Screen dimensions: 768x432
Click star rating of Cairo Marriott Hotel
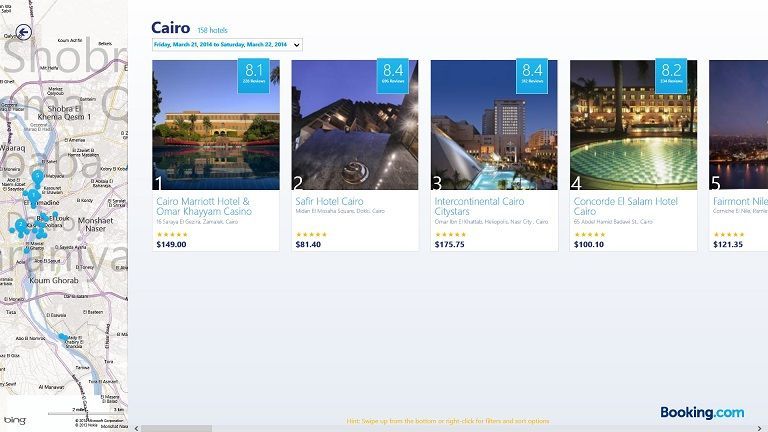[172, 235]
